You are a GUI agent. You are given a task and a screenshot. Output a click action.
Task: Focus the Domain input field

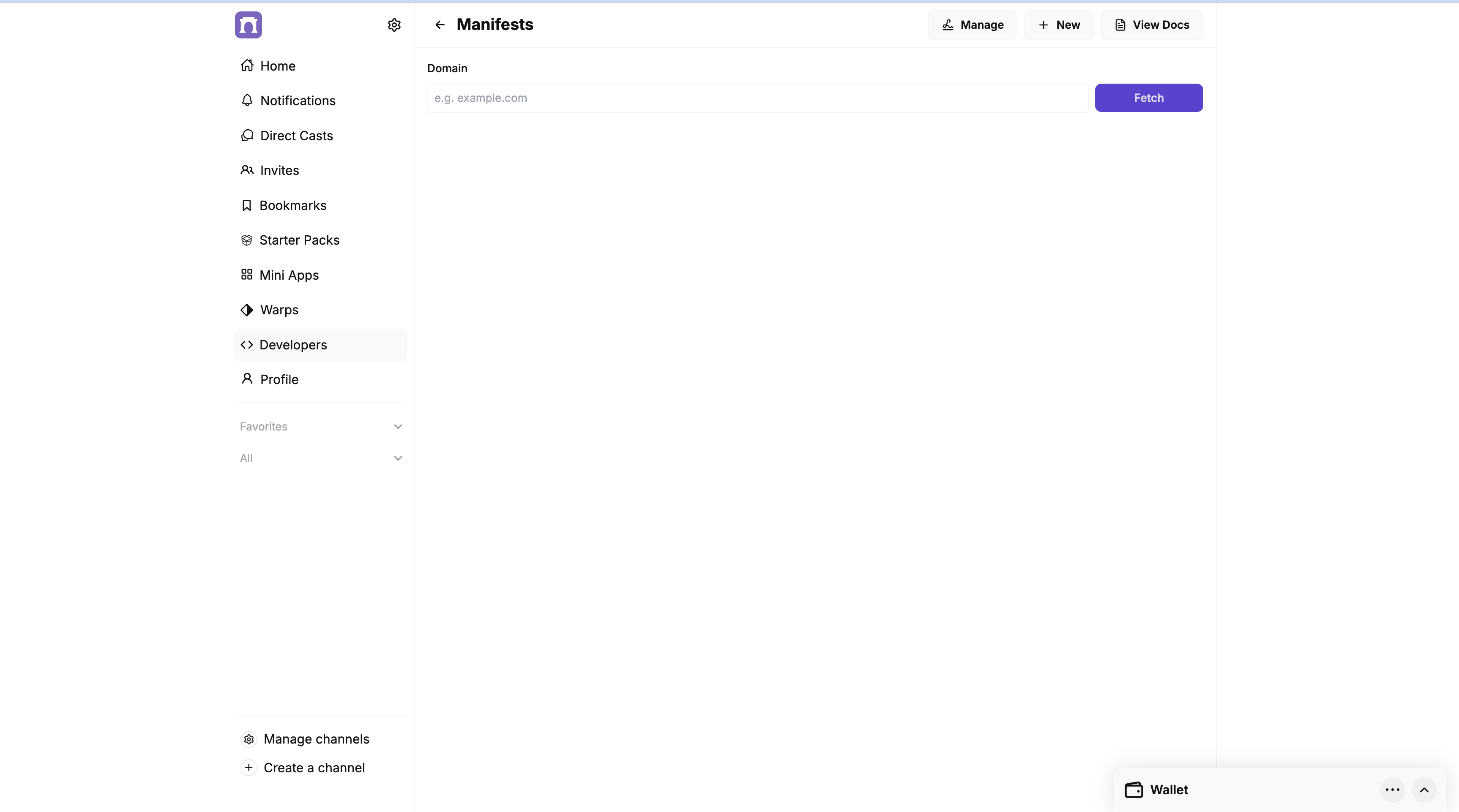[x=757, y=98]
